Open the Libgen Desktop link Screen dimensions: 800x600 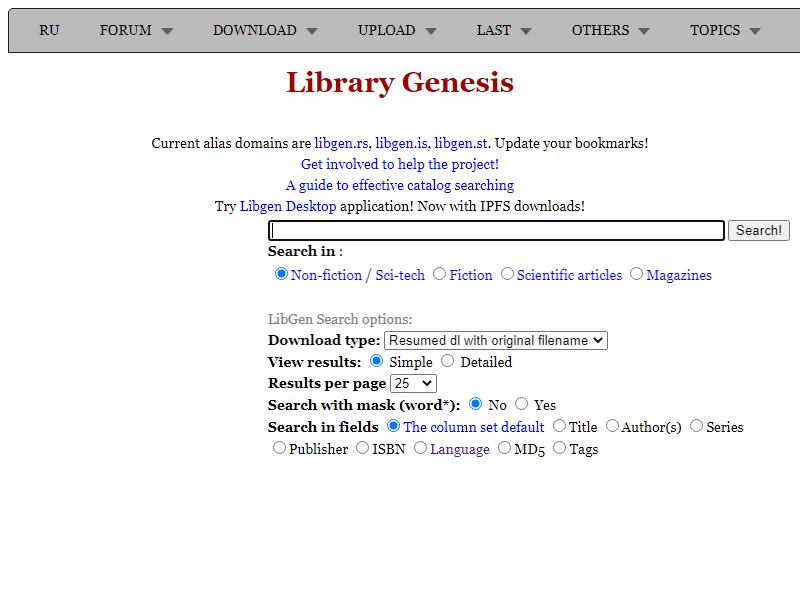288,206
